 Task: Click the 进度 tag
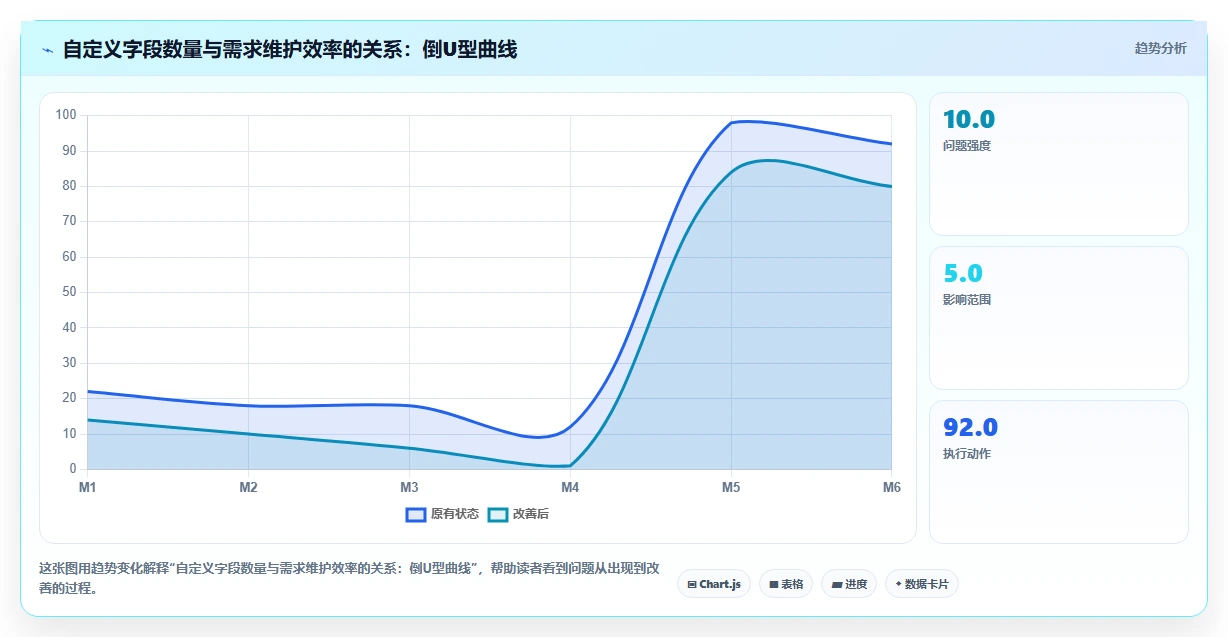(849, 584)
